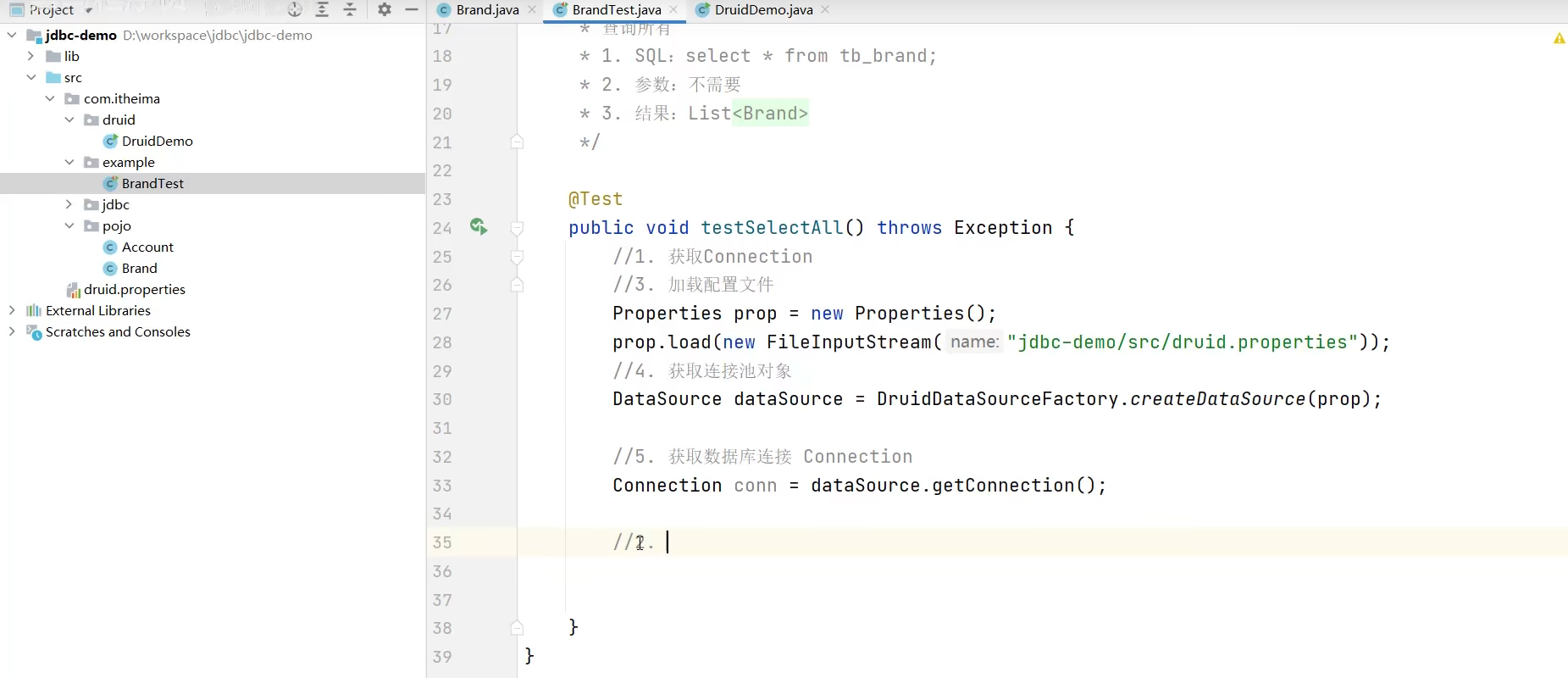Click testSelectAll method name
The width and height of the screenshot is (1568, 678).
(772, 228)
